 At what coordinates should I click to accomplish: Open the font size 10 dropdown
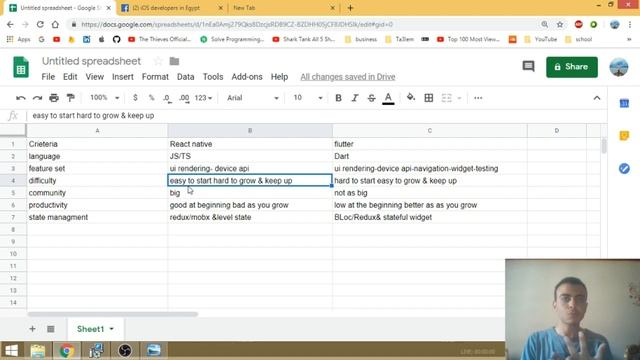pyautogui.click(x=308, y=98)
